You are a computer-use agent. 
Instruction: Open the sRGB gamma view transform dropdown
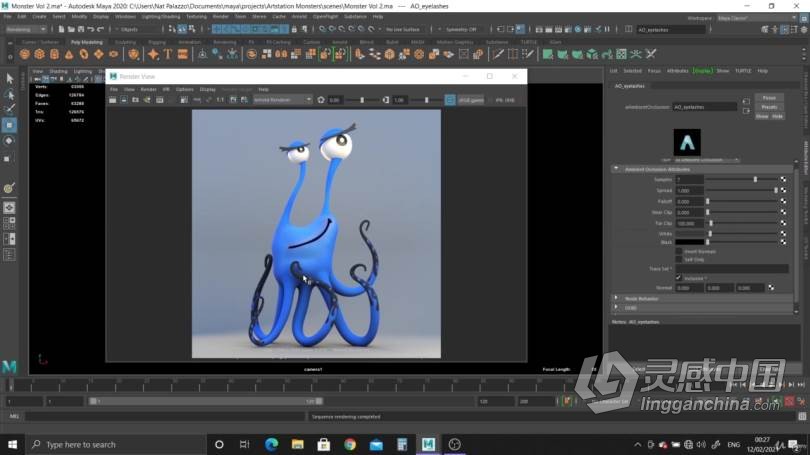point(471,100)
